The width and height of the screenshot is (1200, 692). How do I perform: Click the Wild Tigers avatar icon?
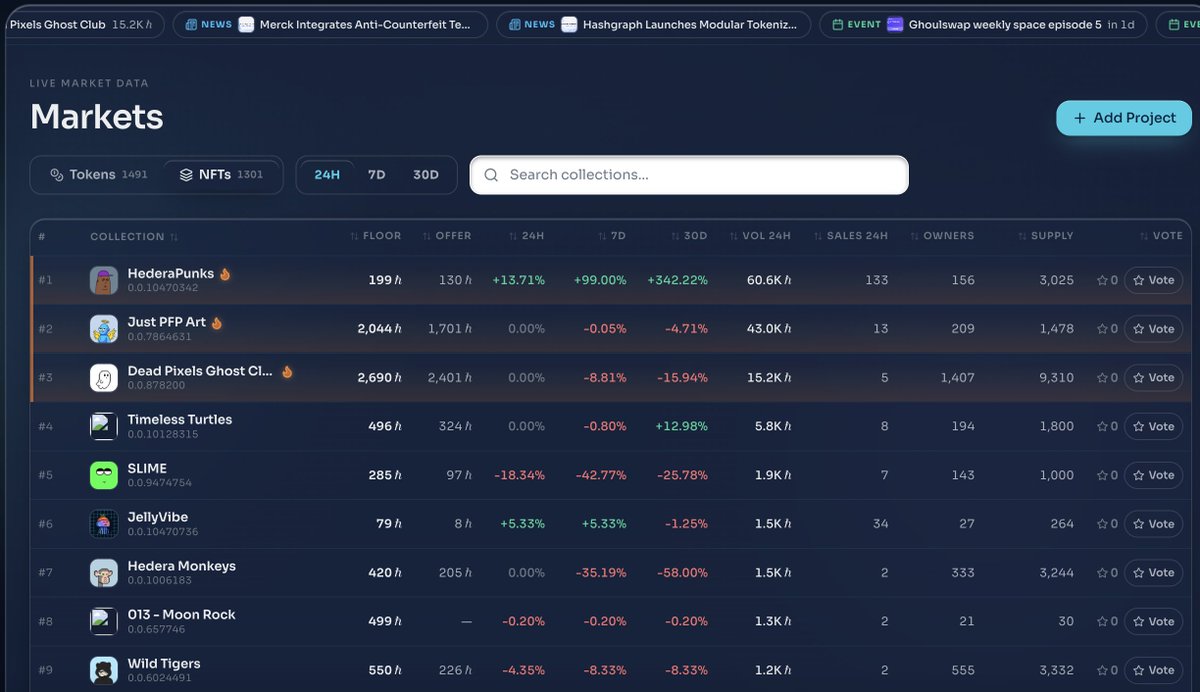tap(104, 670)
